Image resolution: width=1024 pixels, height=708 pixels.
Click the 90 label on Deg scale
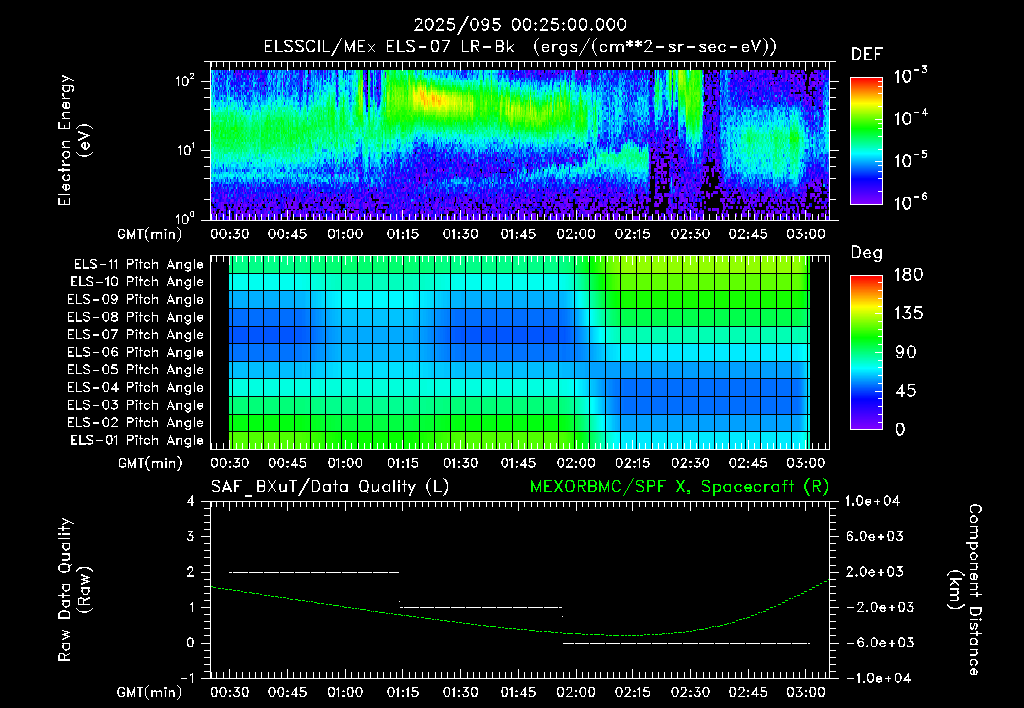pos(906,353)
